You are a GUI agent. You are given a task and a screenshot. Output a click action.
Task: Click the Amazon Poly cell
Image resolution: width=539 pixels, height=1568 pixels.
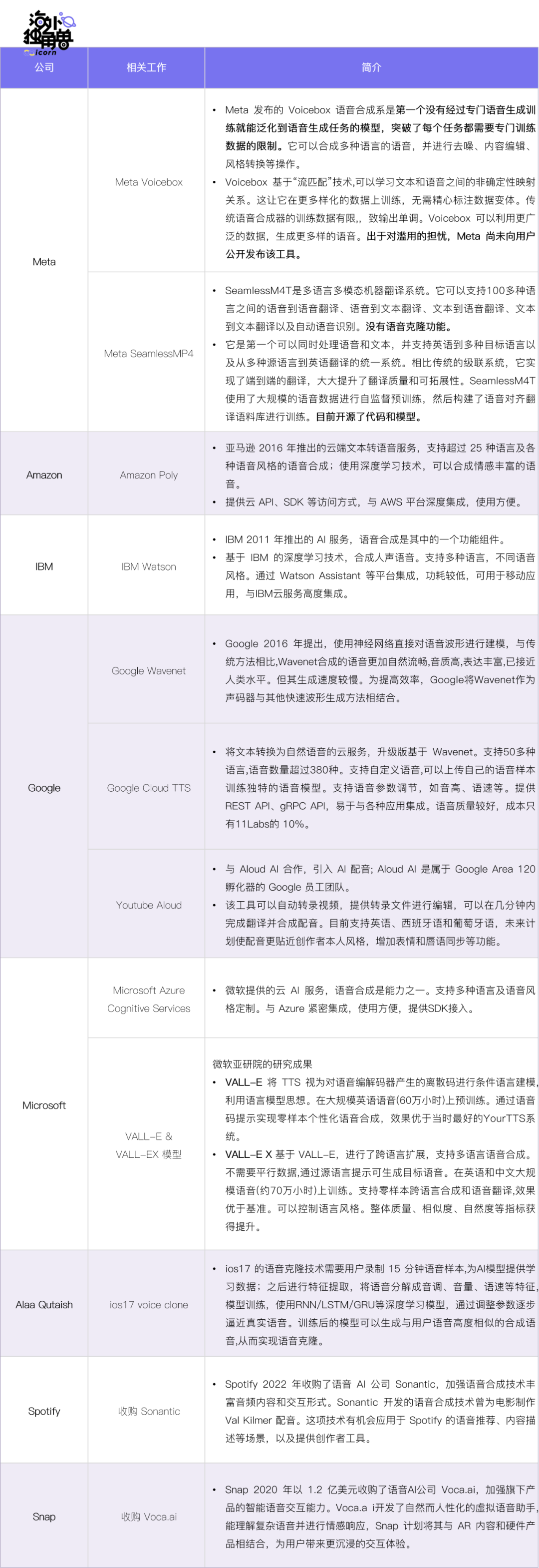click(x=146, y=475)
